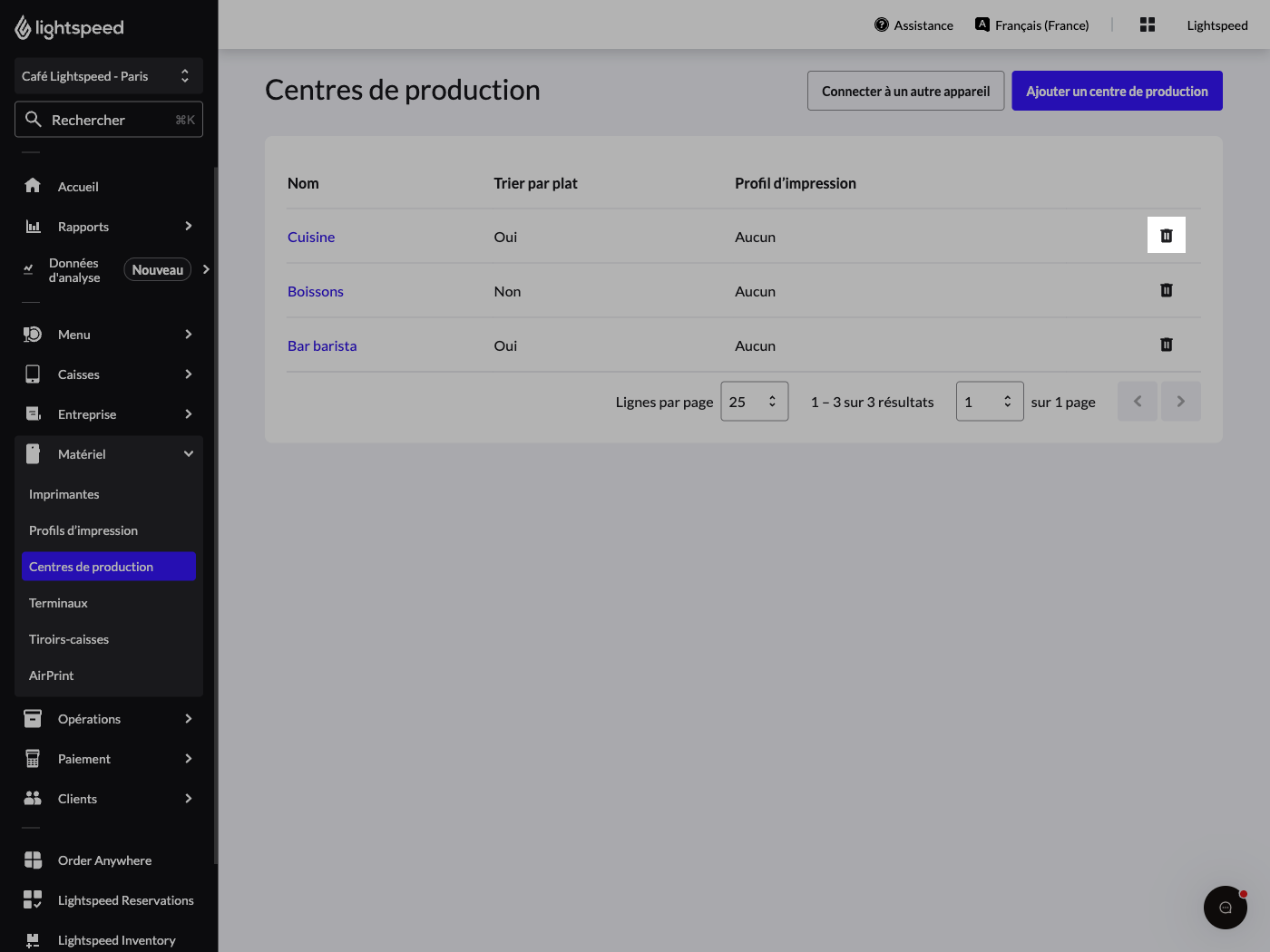Click the Non value in Boissons row
Viewport: 1270px width, 952px height.
[507, 291]
